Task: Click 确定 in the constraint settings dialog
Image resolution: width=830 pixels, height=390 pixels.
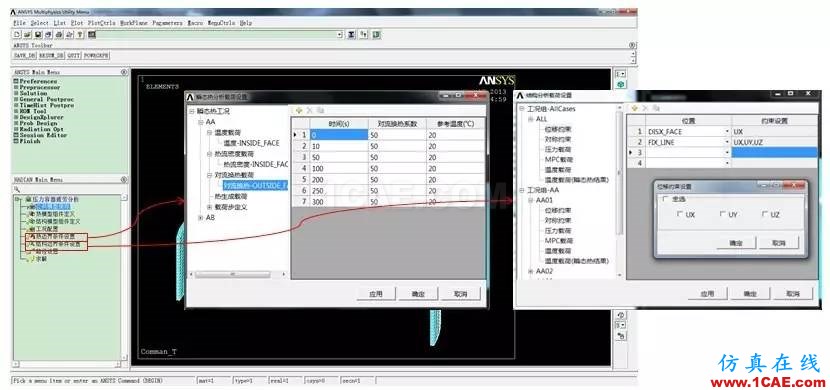Action: (x=736, y=243)
